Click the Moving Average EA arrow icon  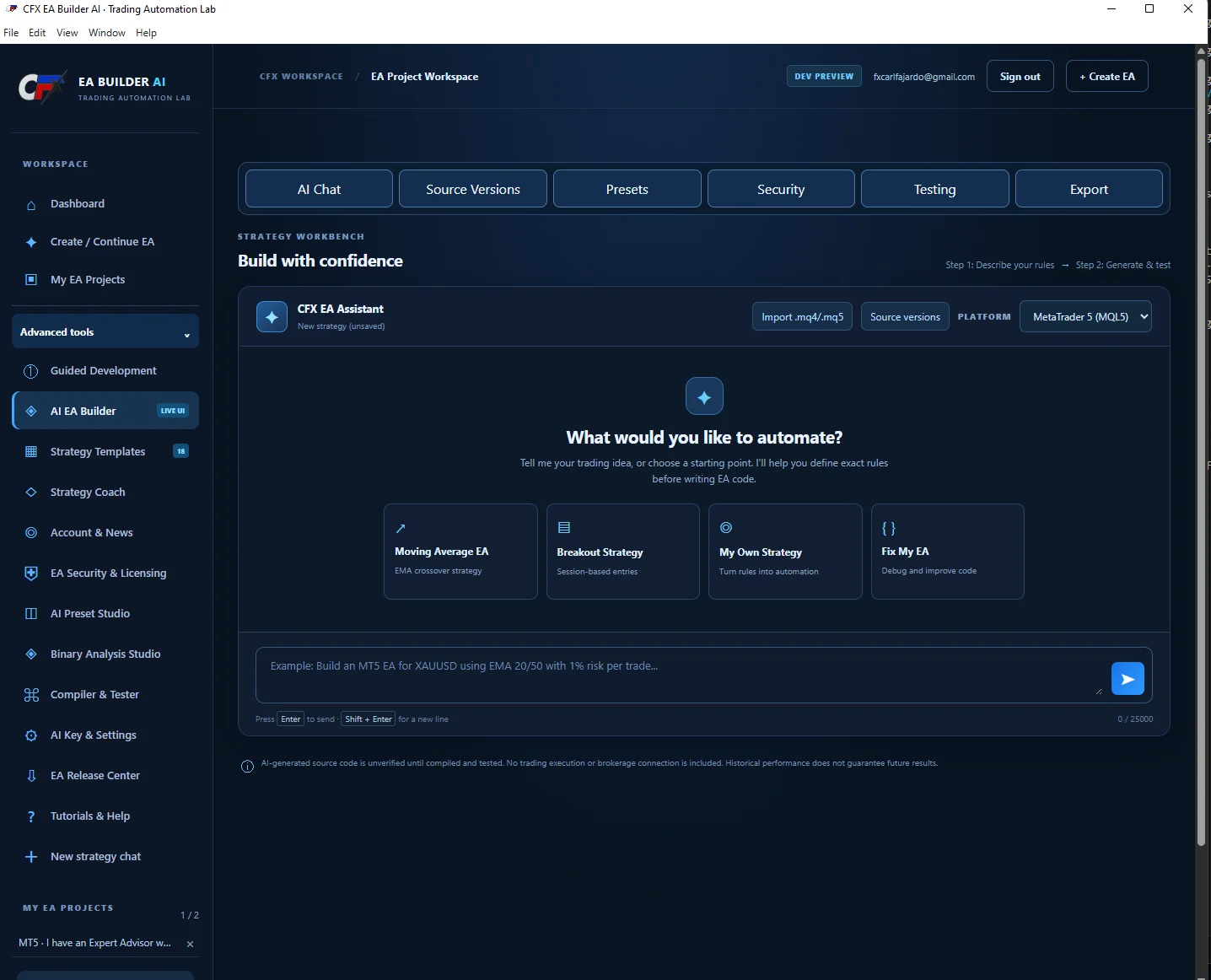coord(401,528)
